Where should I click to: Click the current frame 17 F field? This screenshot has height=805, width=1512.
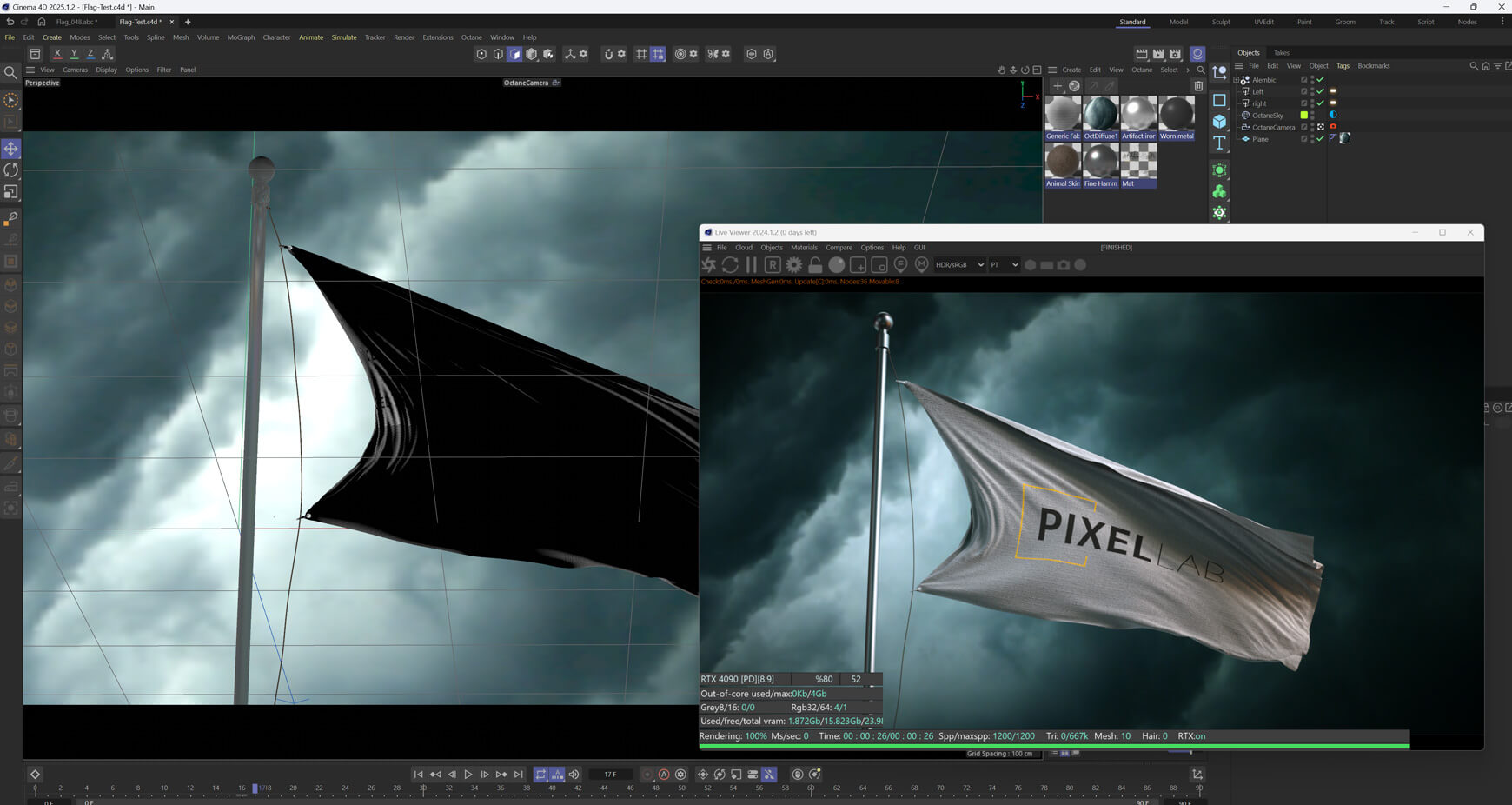(611, 775)
